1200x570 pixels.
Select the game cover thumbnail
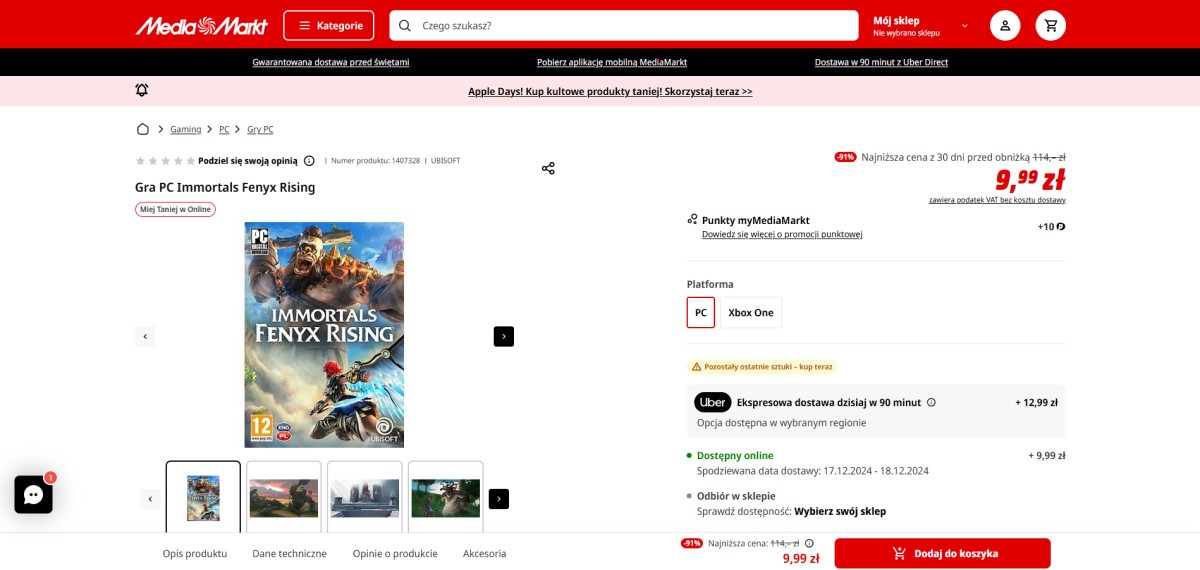pos(203,497)
